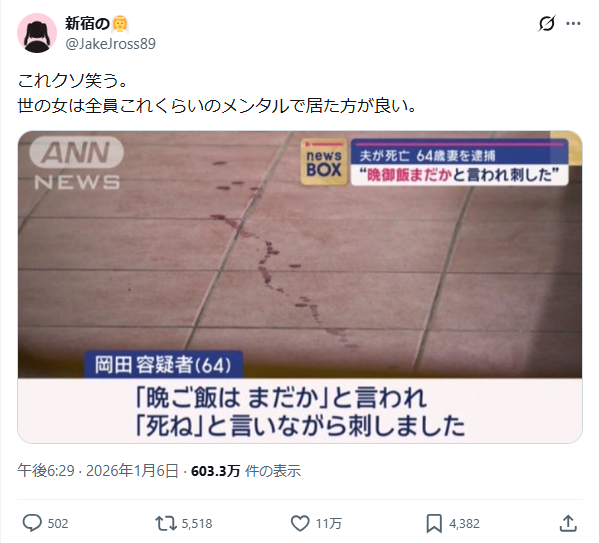Click the repost arrows icon

pyautogui.click(x=165, y=523)
